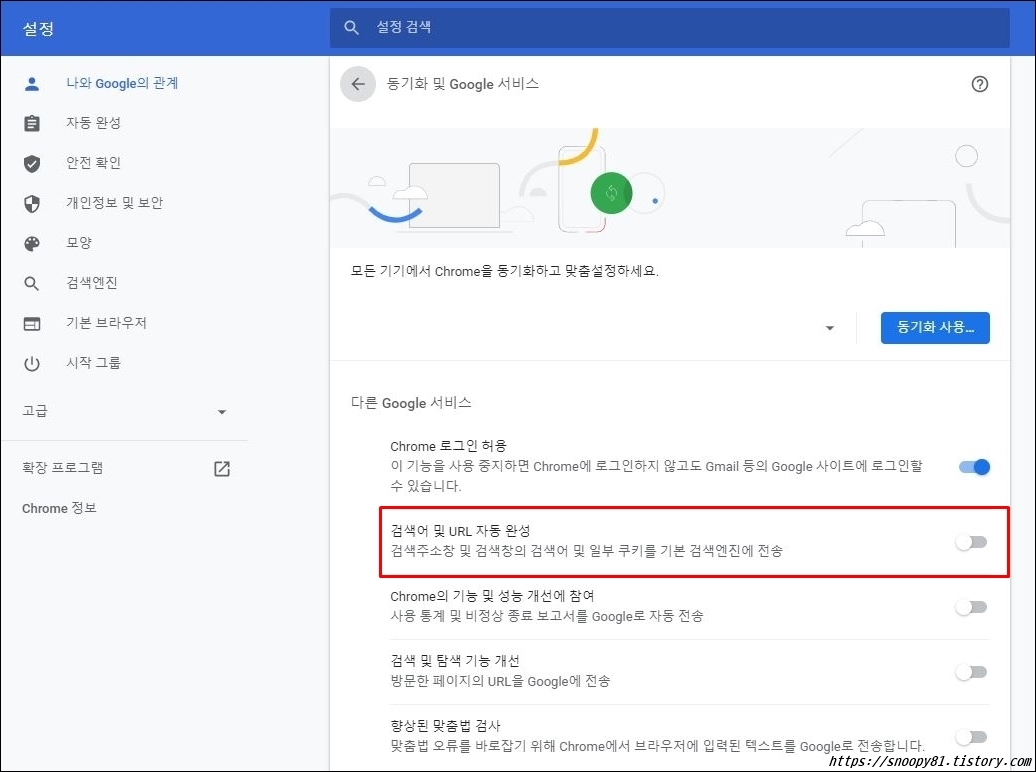This screenshot has width=1036, height=772.
Task: Click the browser window icon for 기본 브라우저
Action: coord(32,323)
